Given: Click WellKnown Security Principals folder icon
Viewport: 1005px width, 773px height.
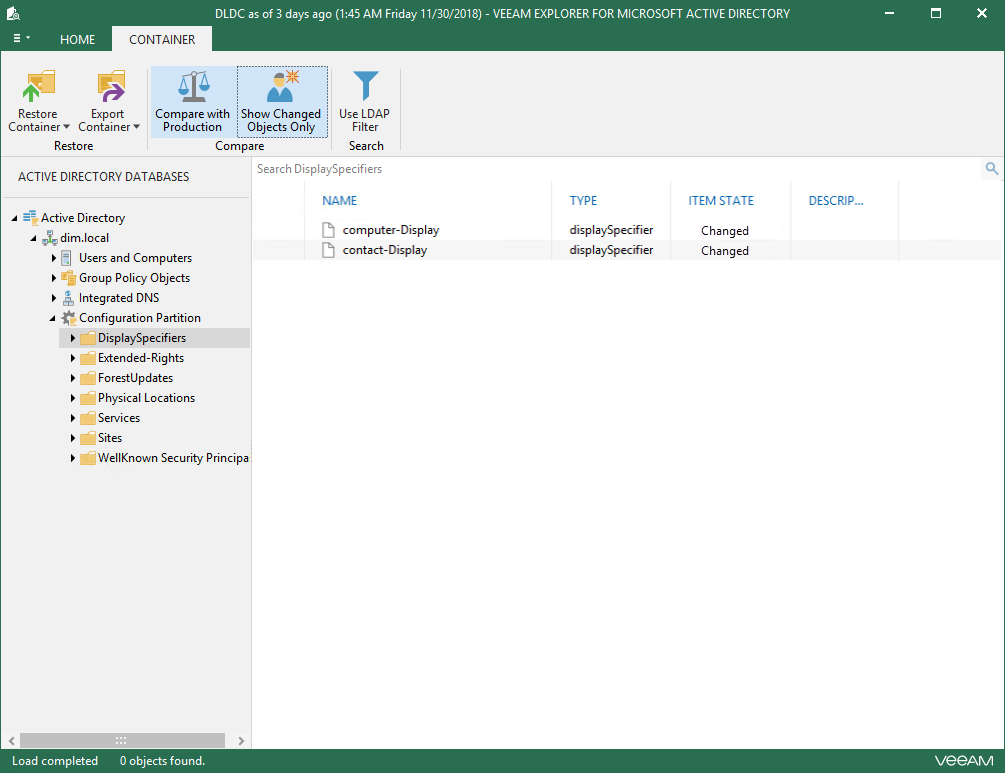Looking at the screenshot, I should pos(88,458).
